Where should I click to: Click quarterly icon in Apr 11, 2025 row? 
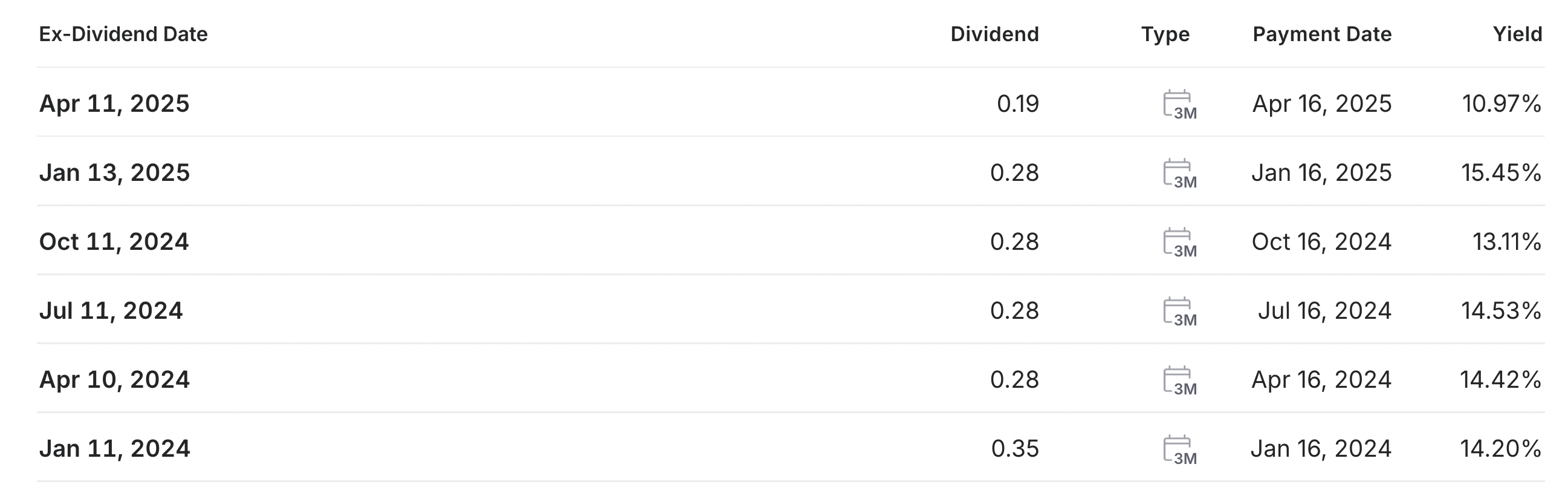[x=1179, y=104]
